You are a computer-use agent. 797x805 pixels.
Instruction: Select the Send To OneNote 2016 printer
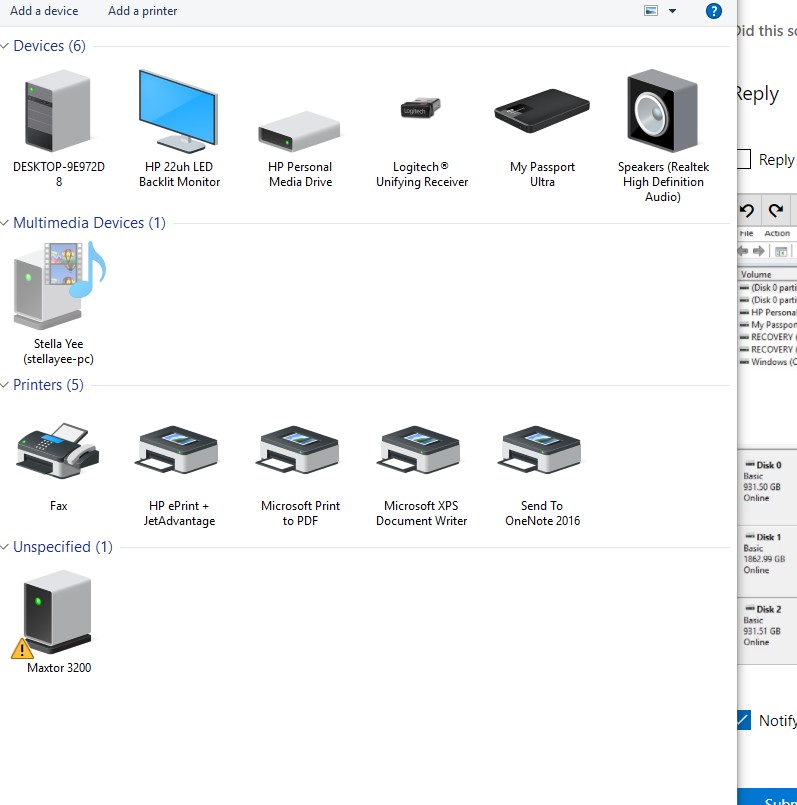[542, 475]
